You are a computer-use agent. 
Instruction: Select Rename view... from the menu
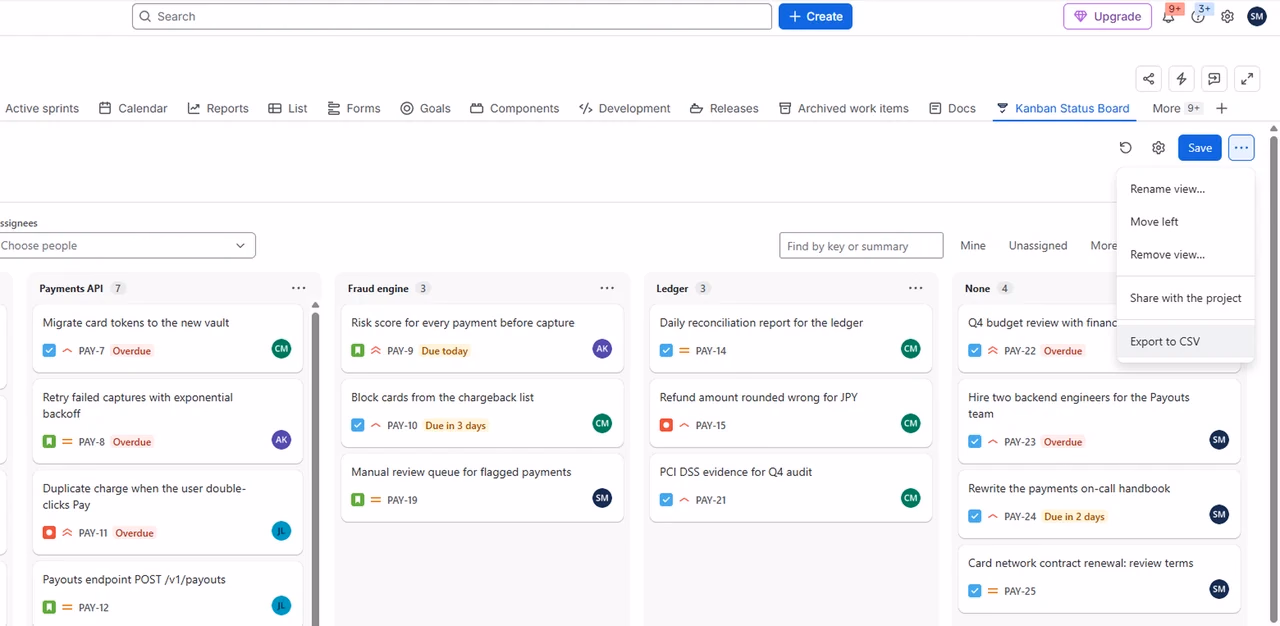pos(1185,189)
